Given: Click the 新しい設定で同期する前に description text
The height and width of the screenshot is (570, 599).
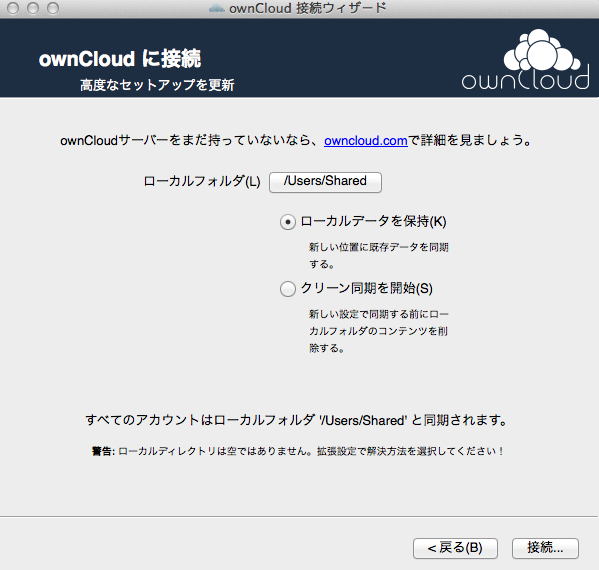Looking at the screenshot, I should 379,331.
